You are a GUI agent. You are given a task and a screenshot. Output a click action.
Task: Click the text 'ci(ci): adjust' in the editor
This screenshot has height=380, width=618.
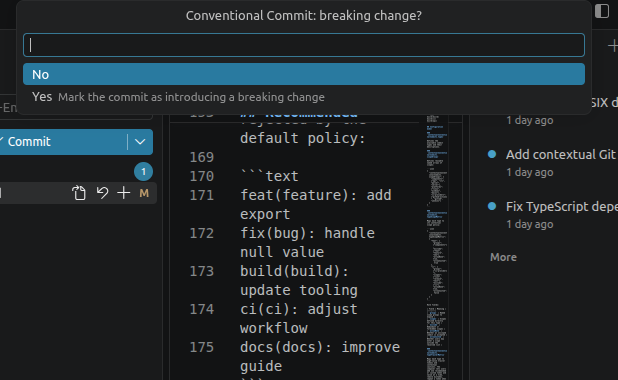(x=299, y=309)
